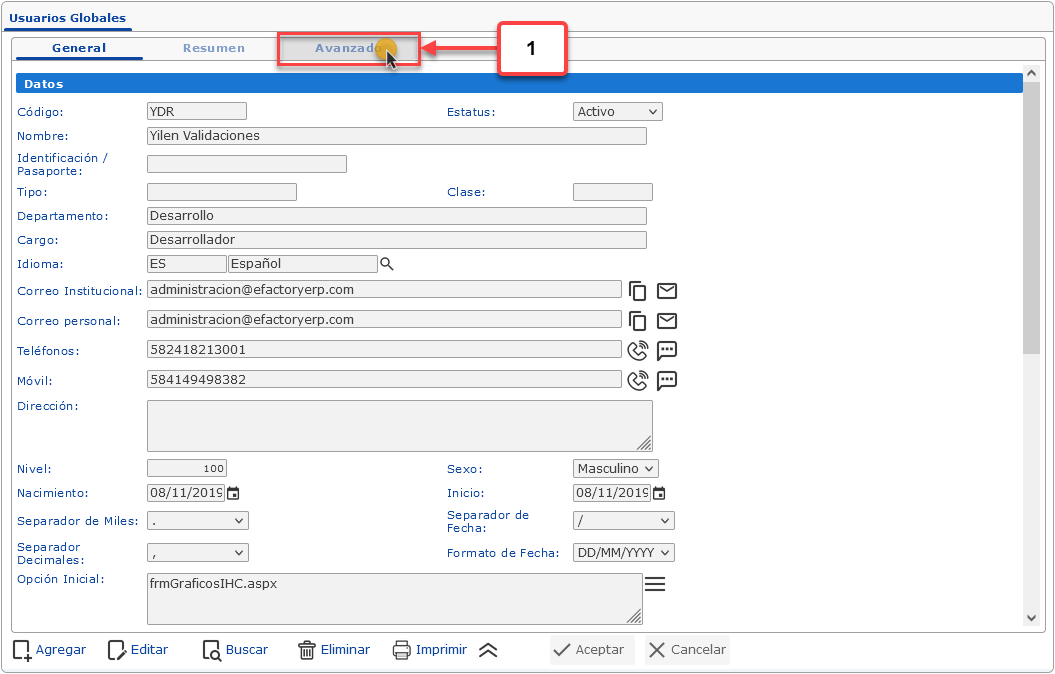The height and width of the screenshot is (674, 1055).
Task: Expand the Estatus dropdown
Action: (x=618, y=112)
